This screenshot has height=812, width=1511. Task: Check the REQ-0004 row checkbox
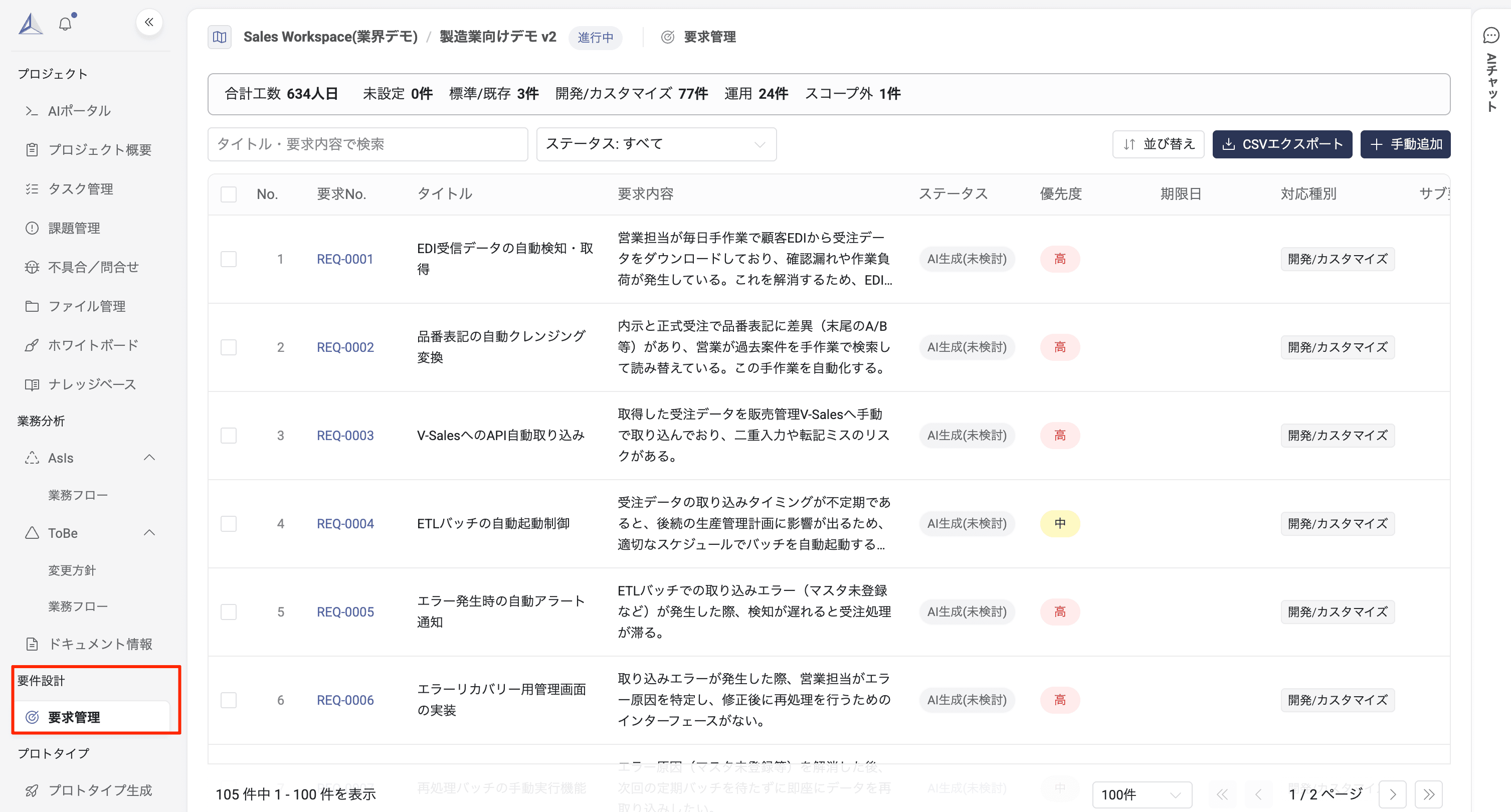228,524
